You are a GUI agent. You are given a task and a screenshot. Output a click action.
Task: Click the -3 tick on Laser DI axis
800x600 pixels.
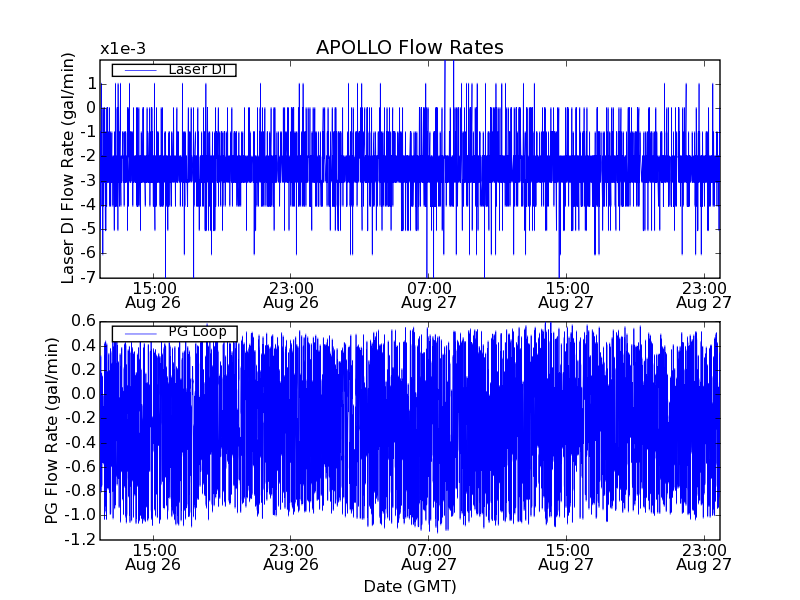[x=88, y=180]
